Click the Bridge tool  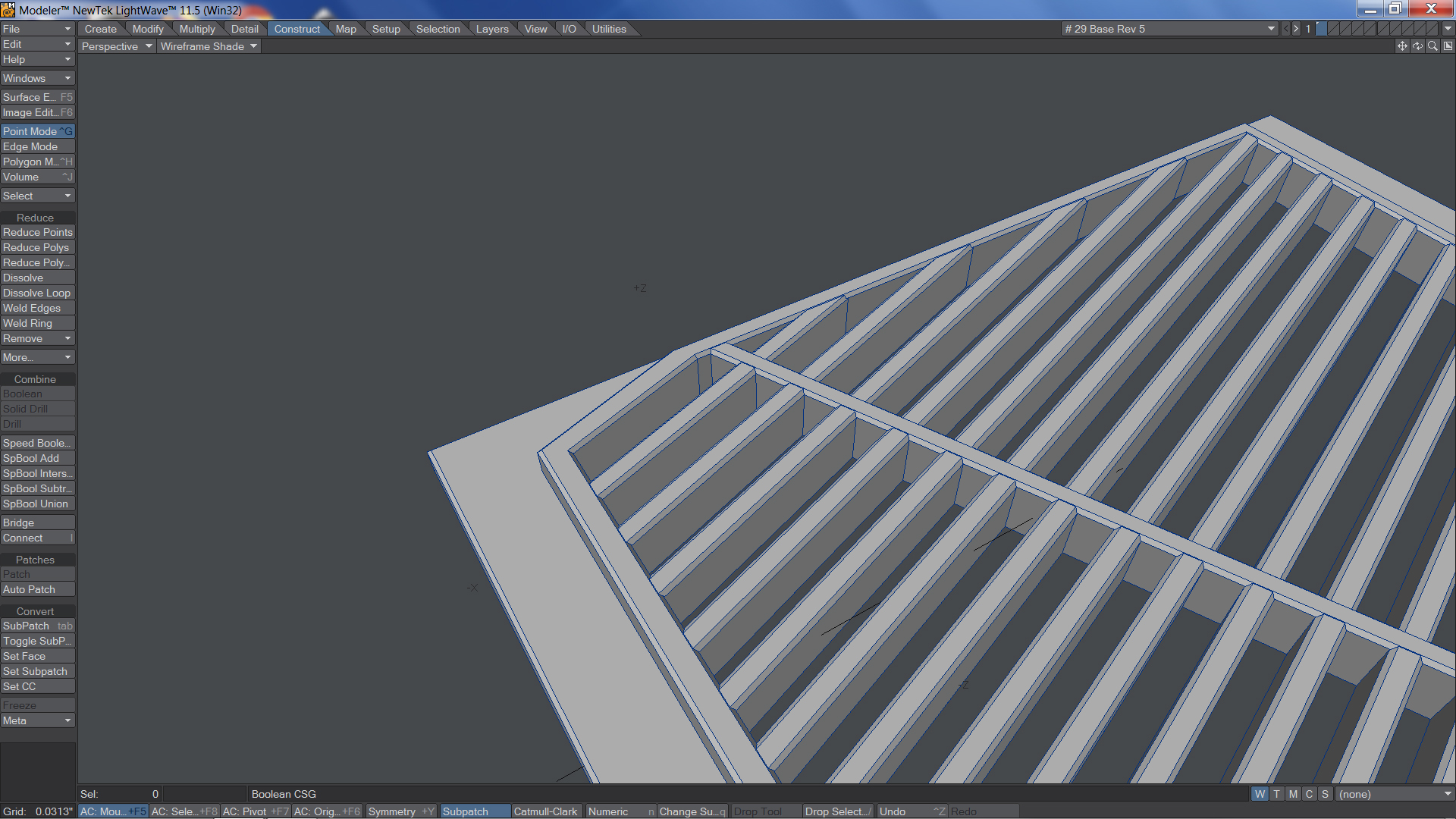coord(37,522)
